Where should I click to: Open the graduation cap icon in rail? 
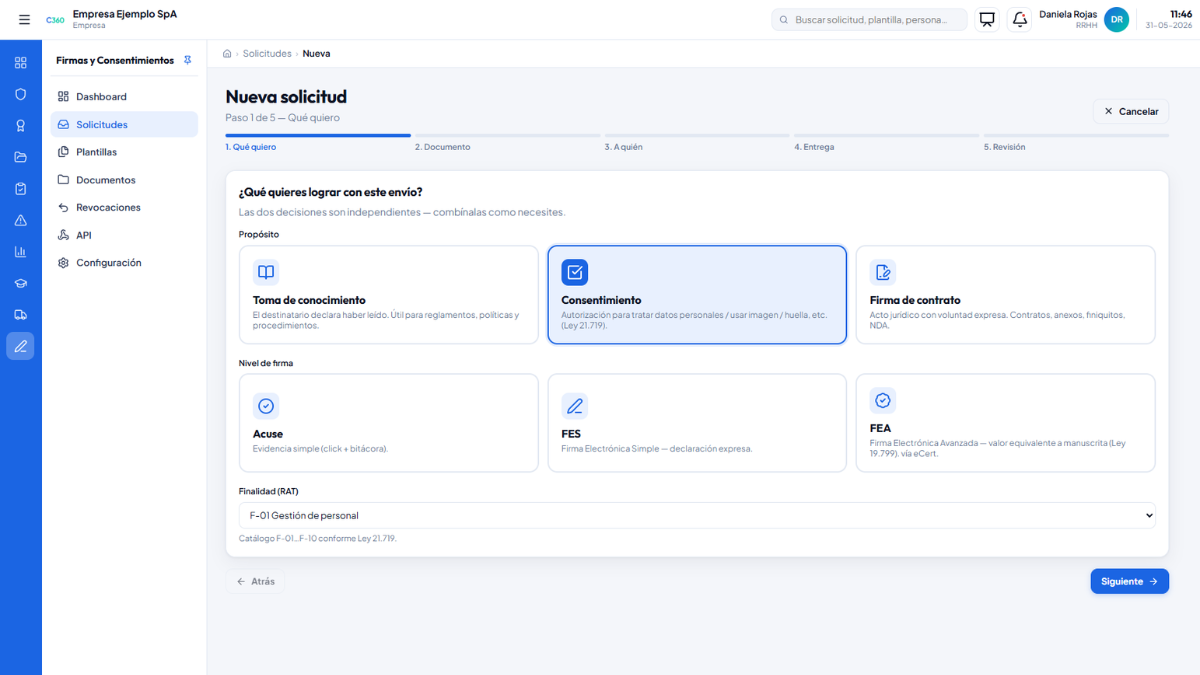pos(20,283)
